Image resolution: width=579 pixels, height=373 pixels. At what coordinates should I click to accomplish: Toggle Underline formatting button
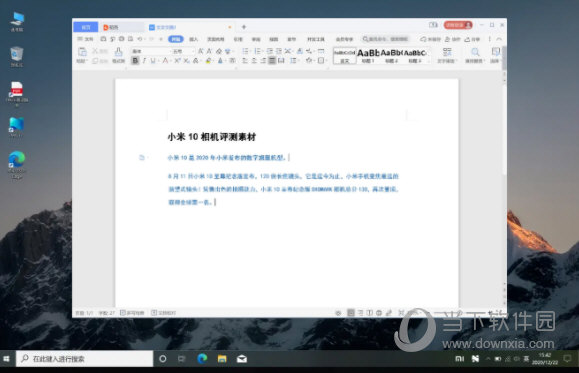pyautogui.click(x=153, y=61)
